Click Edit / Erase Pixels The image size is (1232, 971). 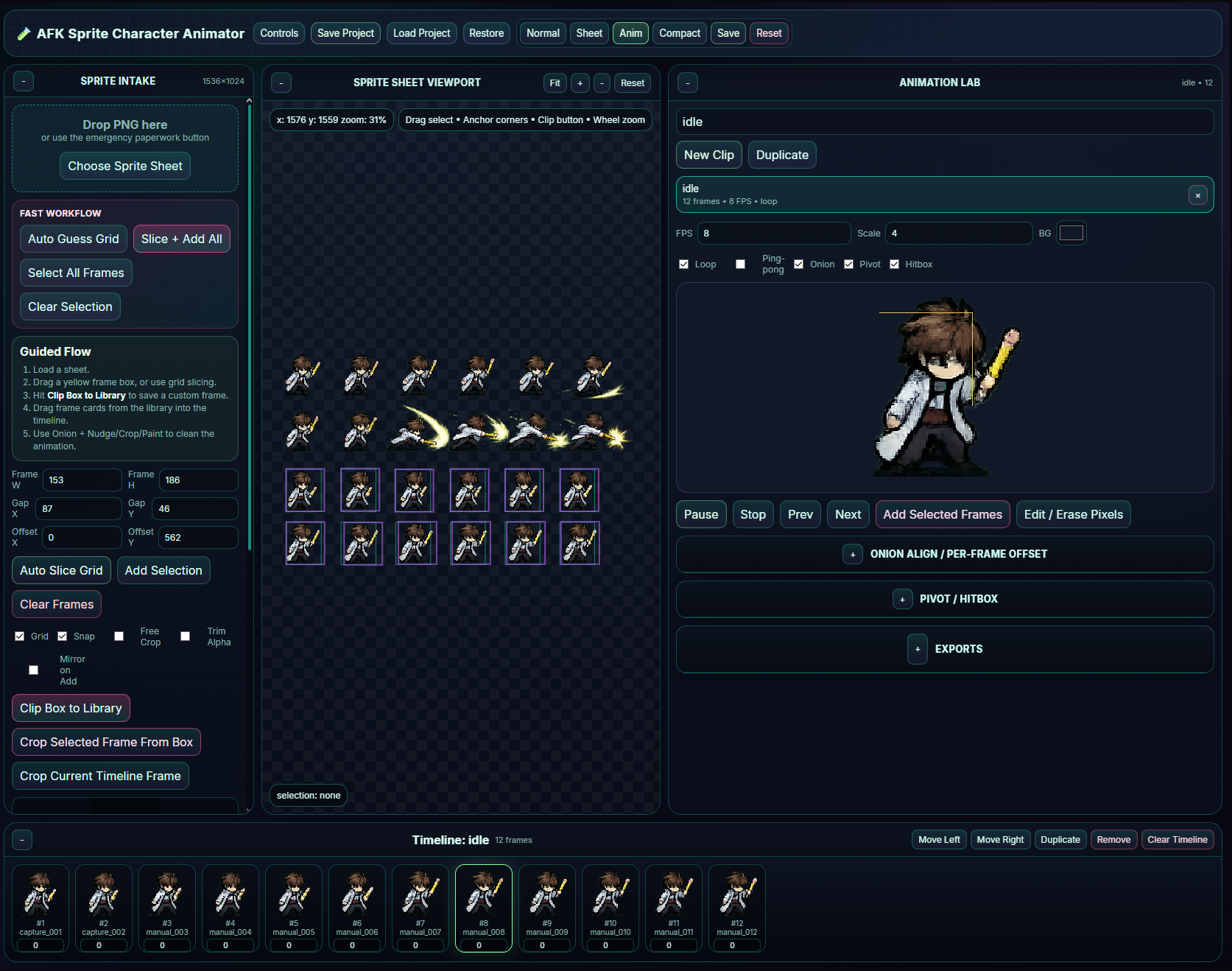click(x=1074, y=514)
